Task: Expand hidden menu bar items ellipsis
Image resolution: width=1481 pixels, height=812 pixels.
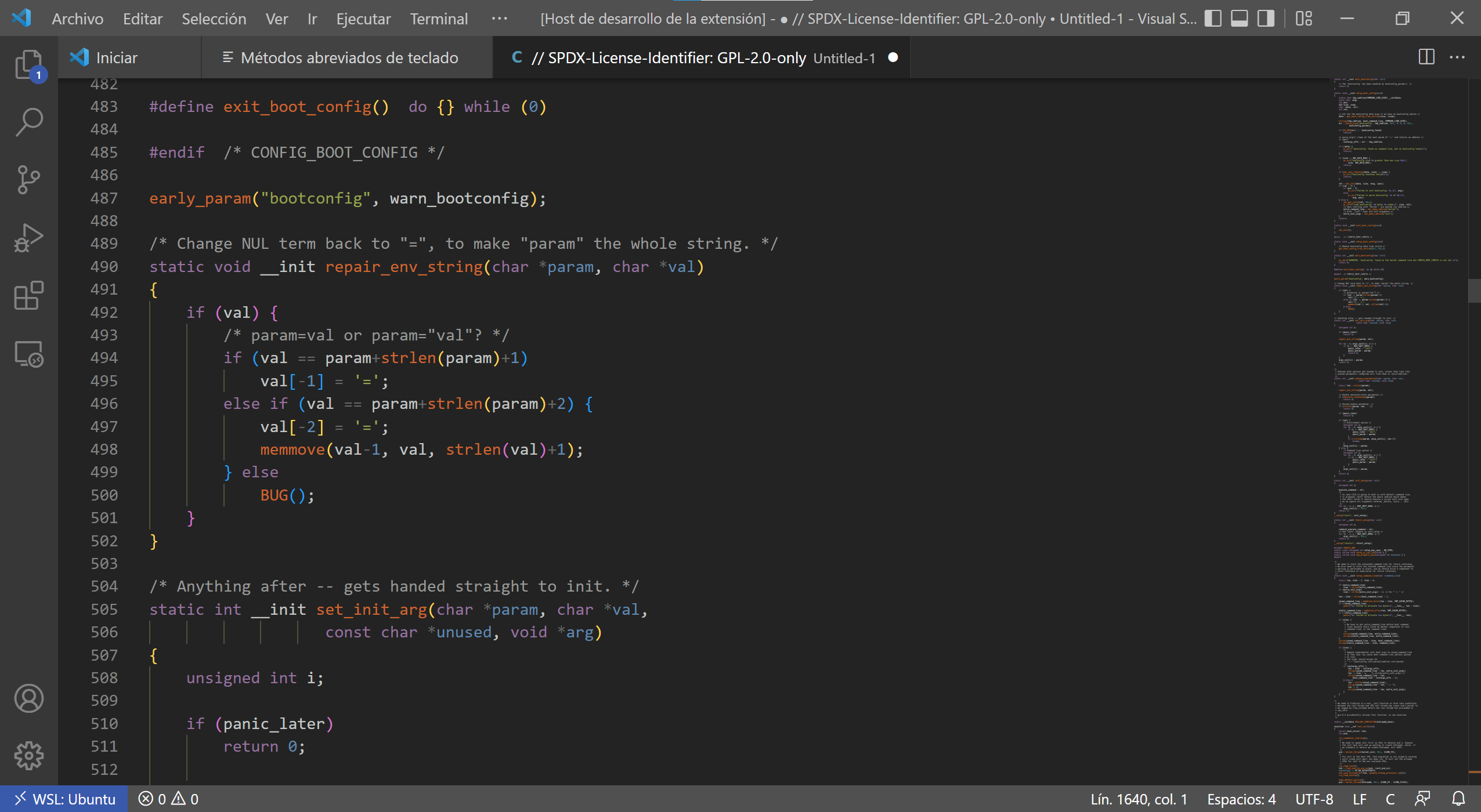Action: [499, 19]
